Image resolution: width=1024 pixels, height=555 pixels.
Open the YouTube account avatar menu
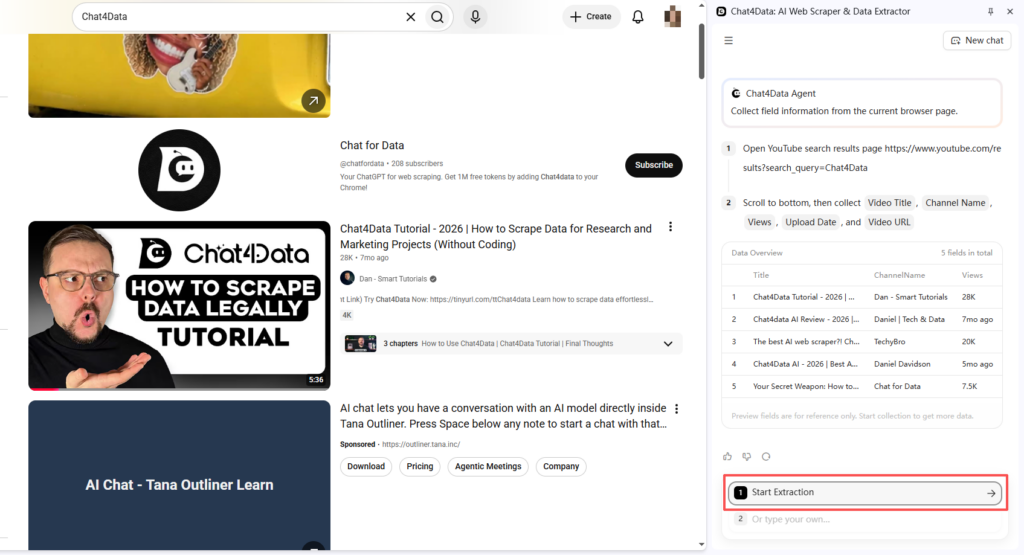[673, 17]
